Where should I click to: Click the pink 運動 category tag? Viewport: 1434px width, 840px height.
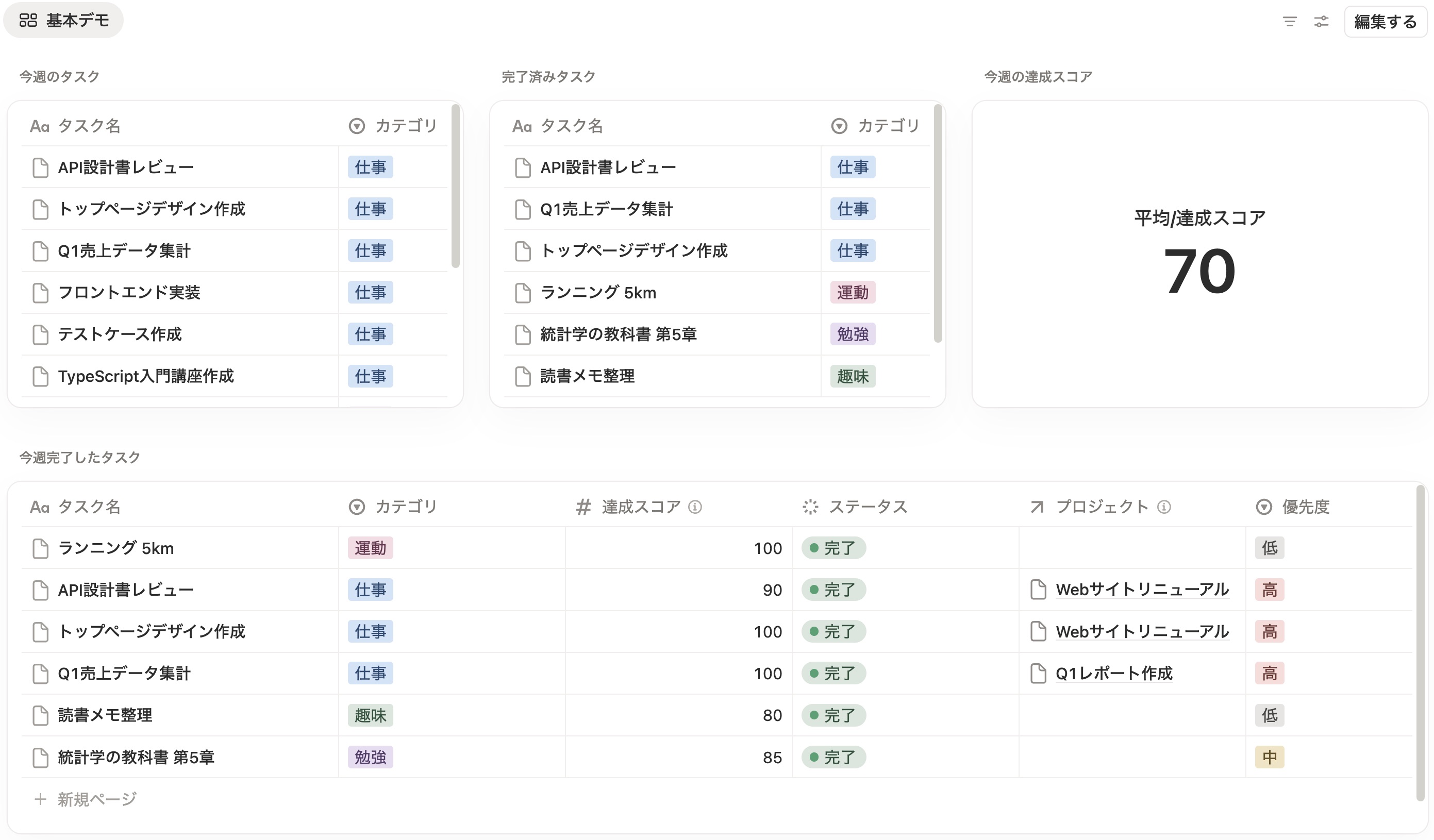[371, 548]
